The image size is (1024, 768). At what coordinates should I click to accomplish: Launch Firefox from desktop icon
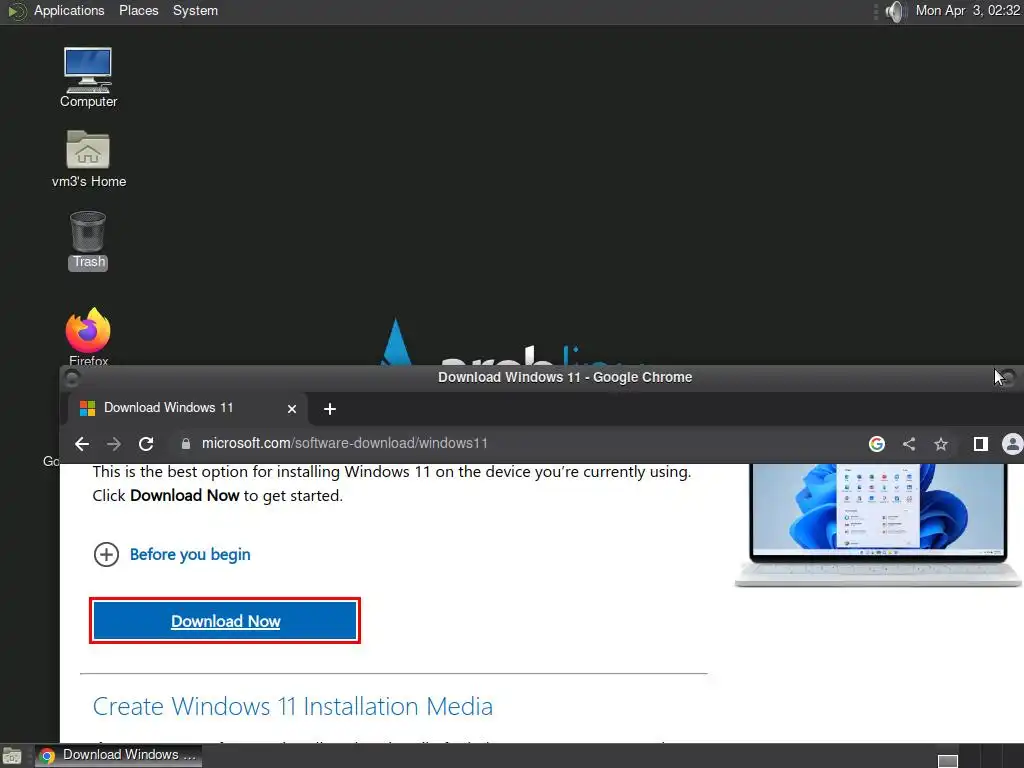click(x=88, y=336)
